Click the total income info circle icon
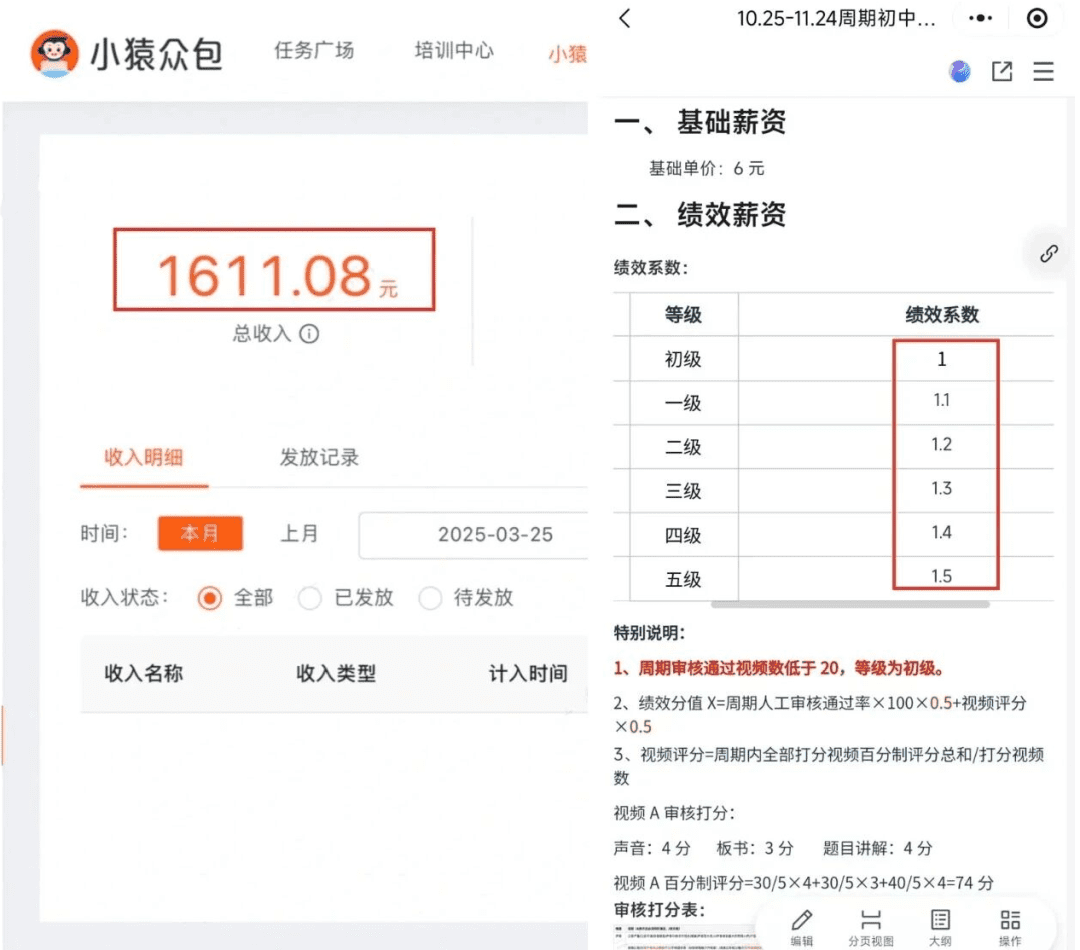The image size is (1080, 950). pos(310,334)
